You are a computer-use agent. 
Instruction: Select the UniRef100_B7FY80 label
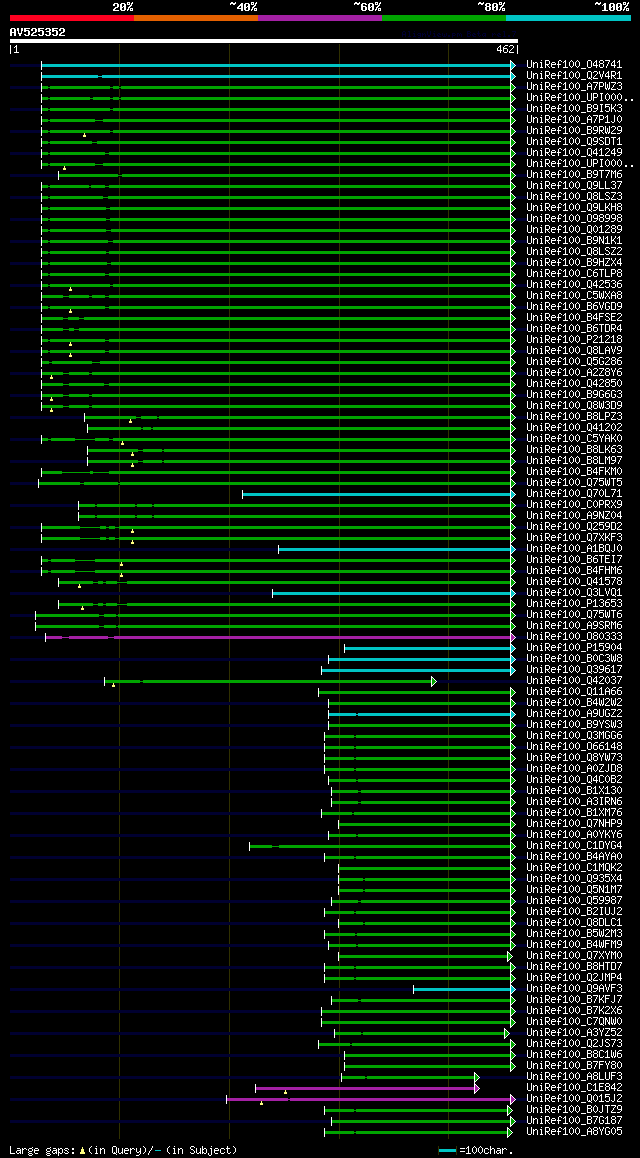(x=574, y=1066)
